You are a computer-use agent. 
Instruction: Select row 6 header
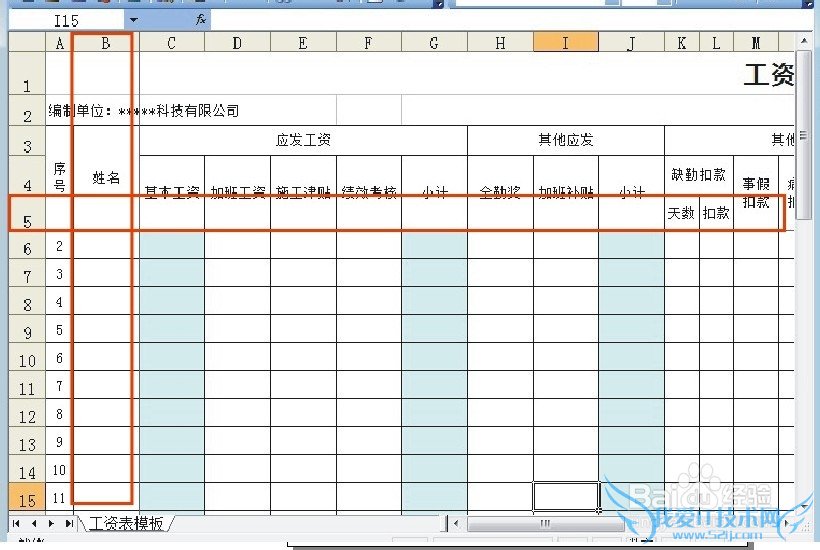[x=27, y=245]
